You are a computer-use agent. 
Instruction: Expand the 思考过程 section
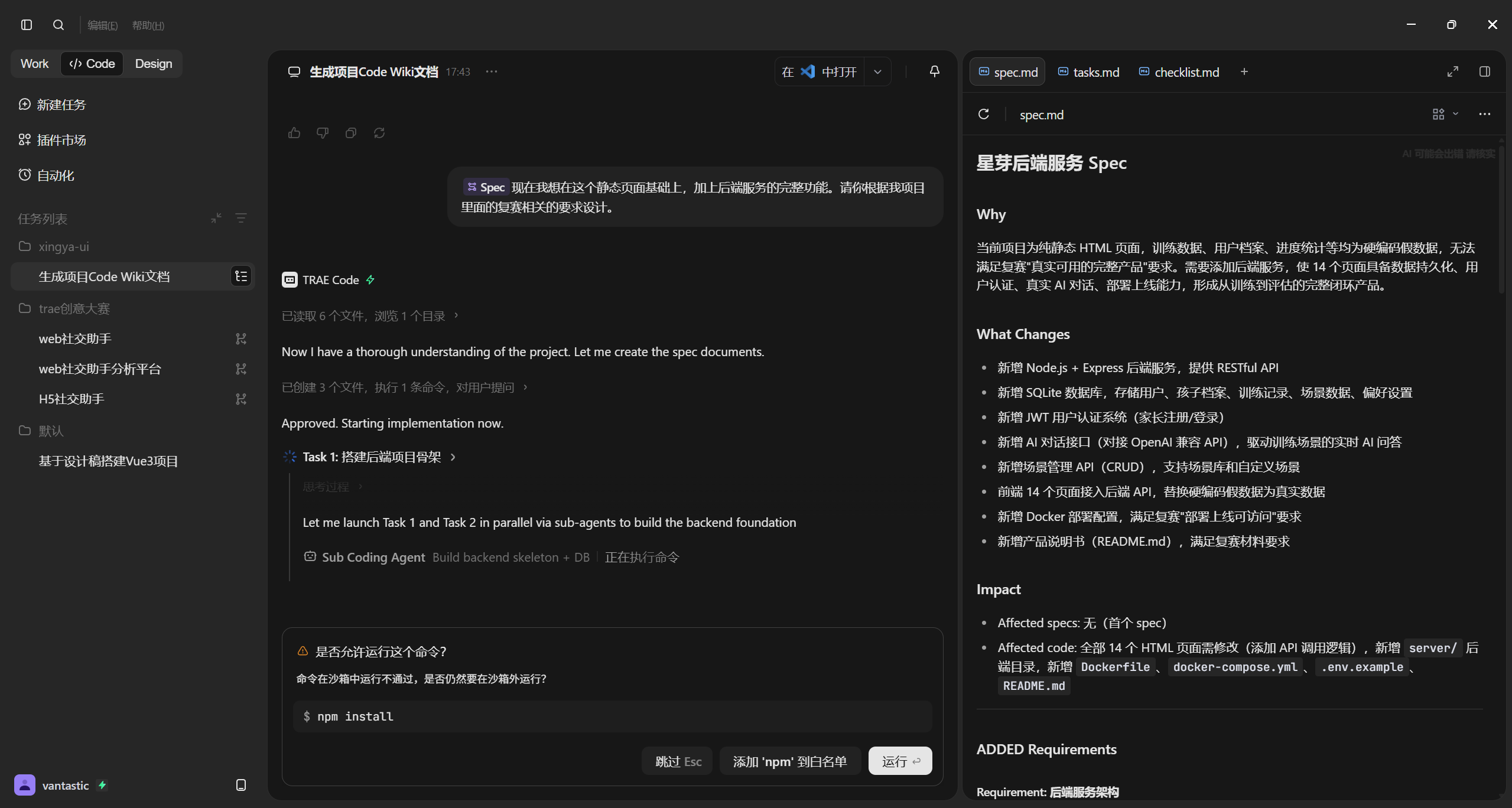click(332, 487)
